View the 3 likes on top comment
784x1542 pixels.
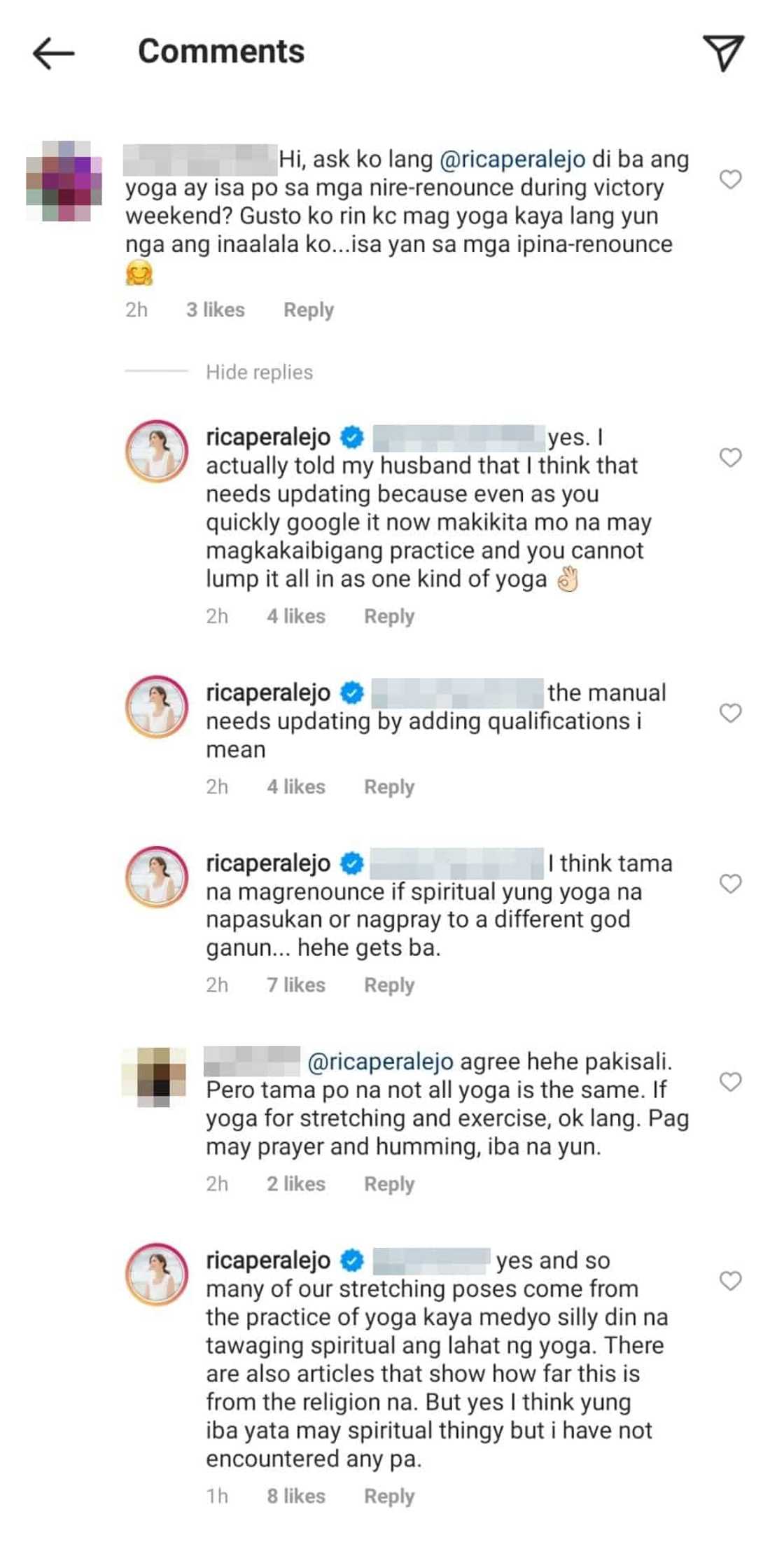pos(215,310)
